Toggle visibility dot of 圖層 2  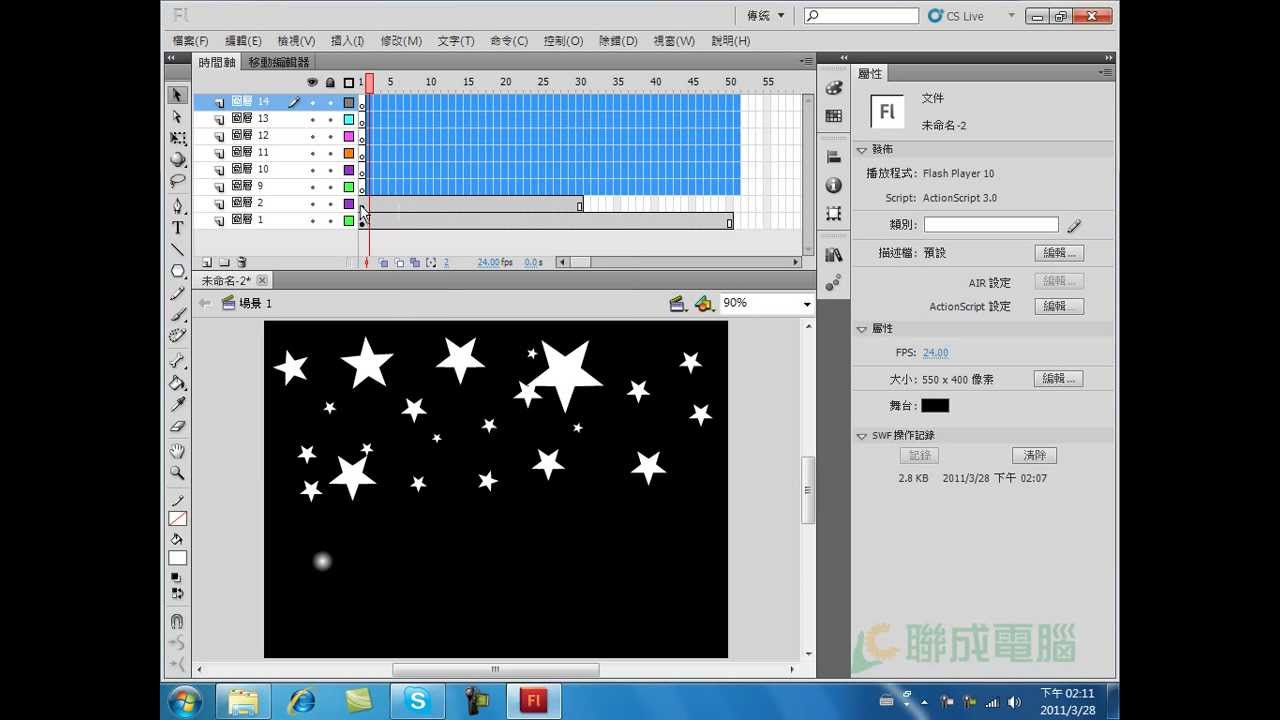point(312,203)
